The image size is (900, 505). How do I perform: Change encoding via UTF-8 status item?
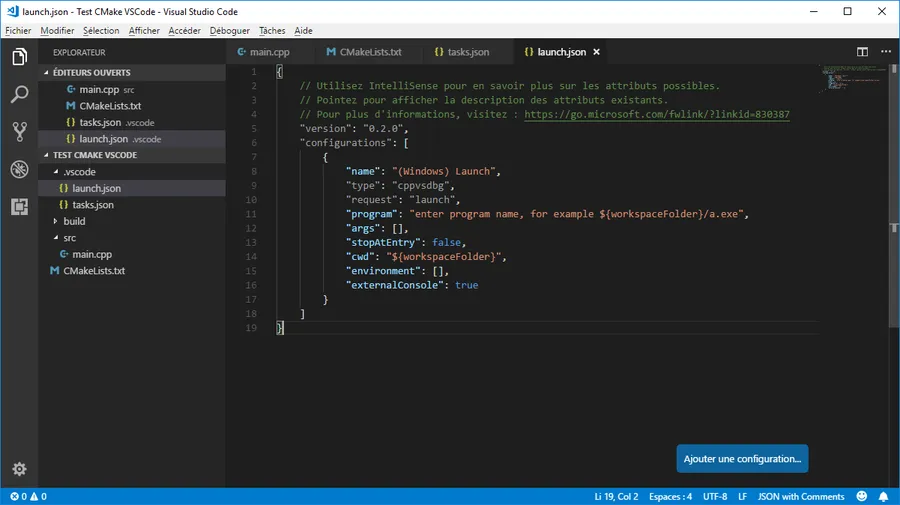tap(715, 496)
